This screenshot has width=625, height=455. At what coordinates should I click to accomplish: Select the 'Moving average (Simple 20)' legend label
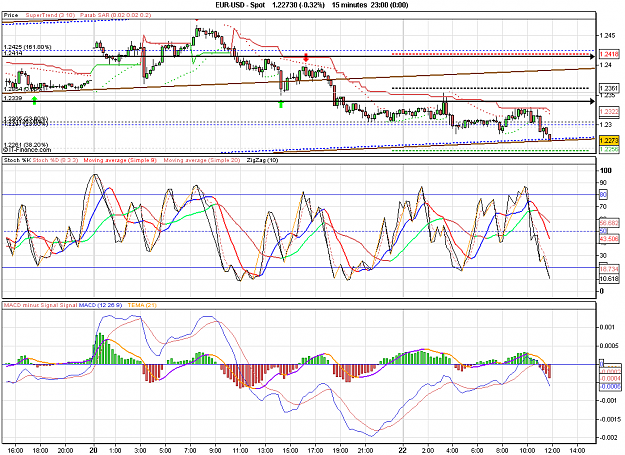pos(202,160)
